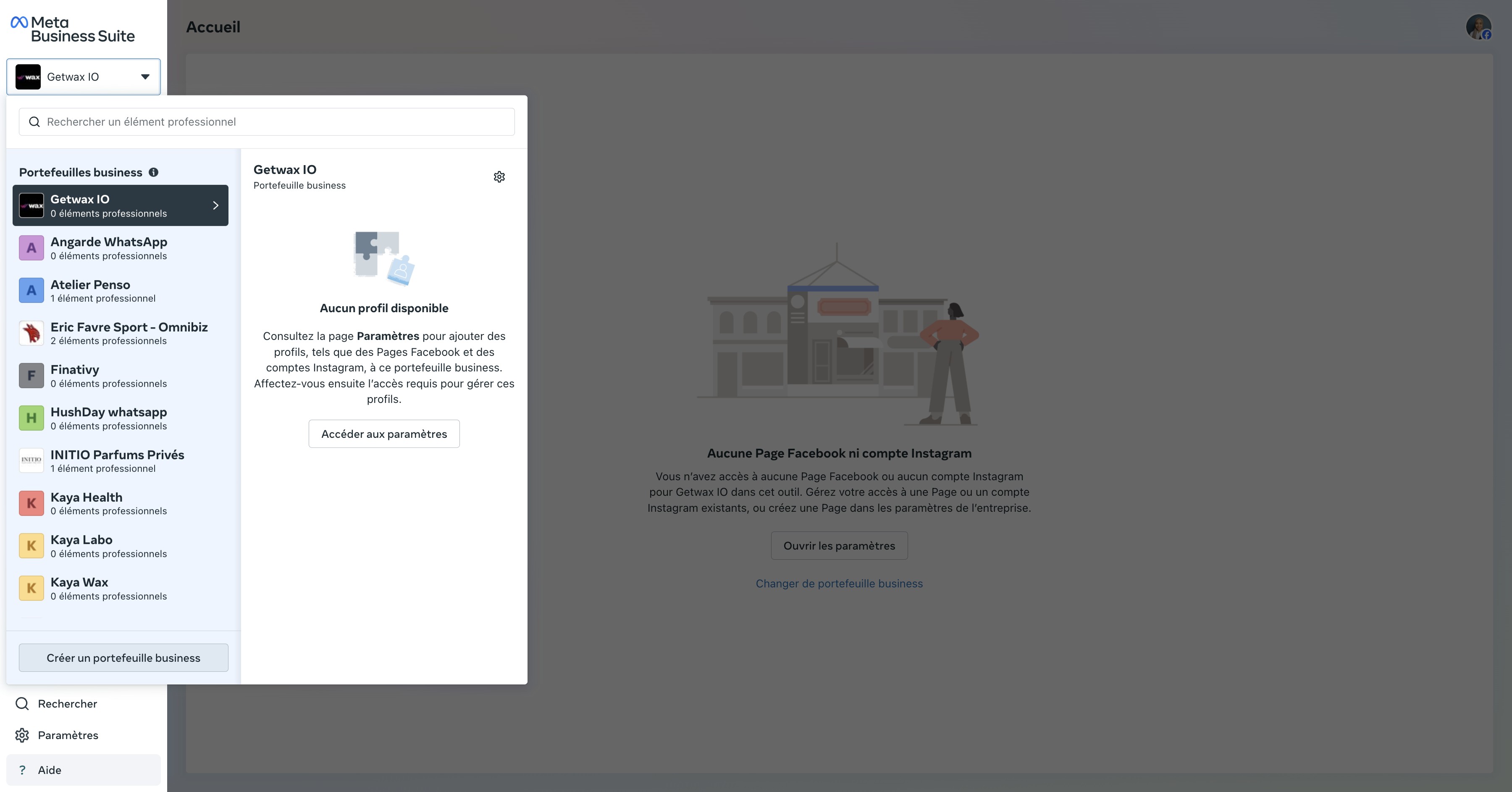Click INITIO logo thumbnail
Image resolution: width=1512 pixels, height=792 pixels.
(31, 461)
